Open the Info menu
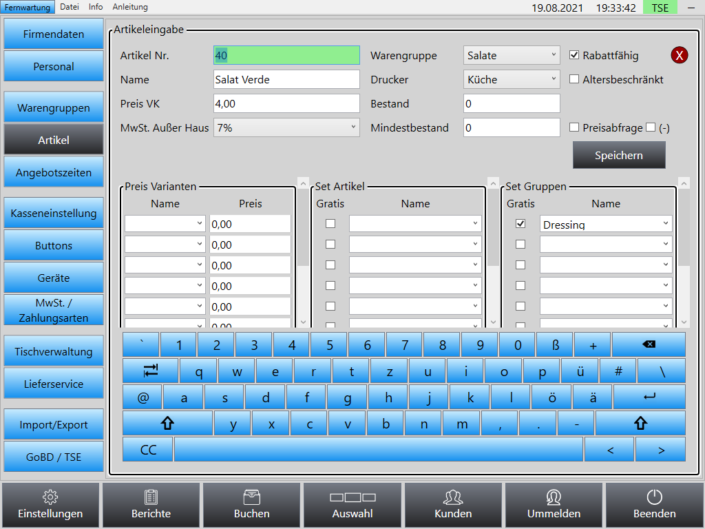The width and height of the screenshot is (705, 529). (95, 7)
